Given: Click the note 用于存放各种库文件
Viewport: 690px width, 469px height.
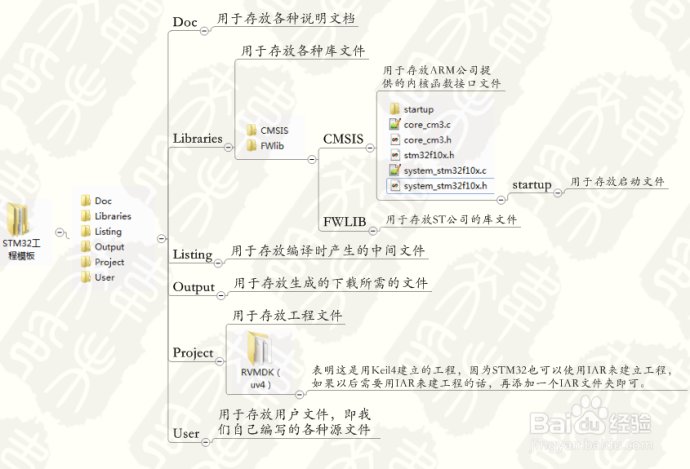Looking at the screenshot, I should [x=303, y=51].
